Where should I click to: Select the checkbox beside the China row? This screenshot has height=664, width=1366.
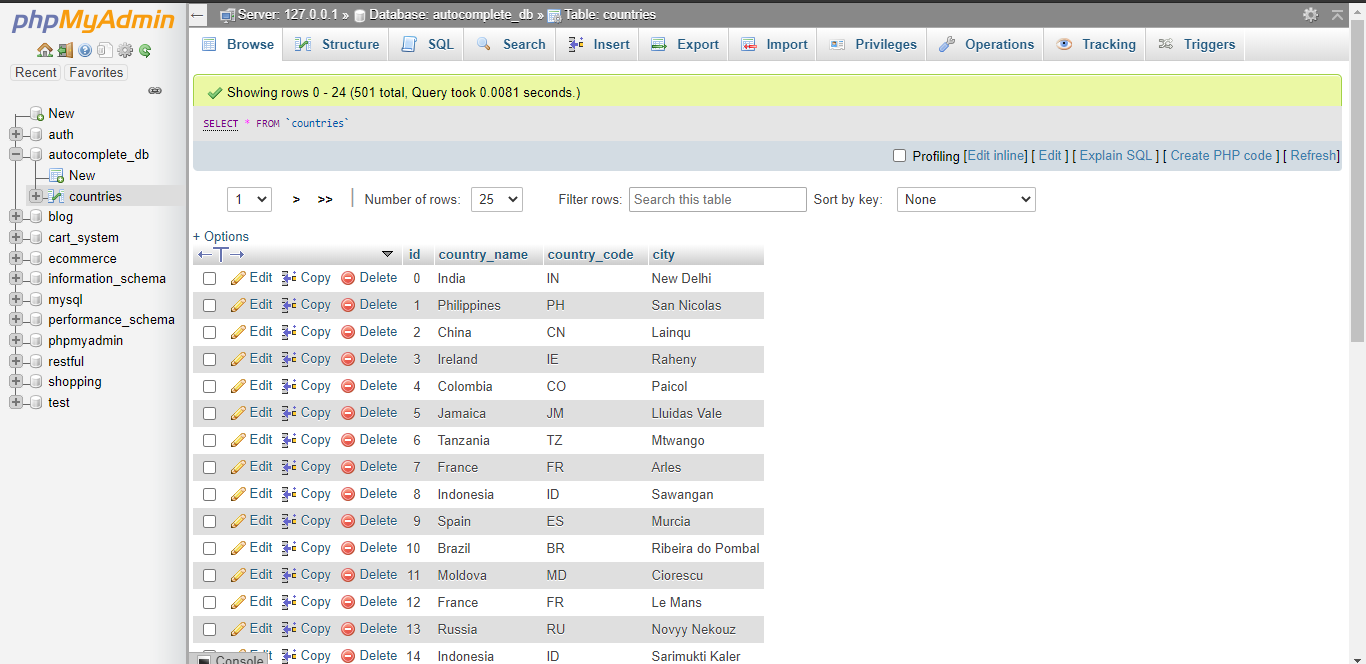(209, 331)
